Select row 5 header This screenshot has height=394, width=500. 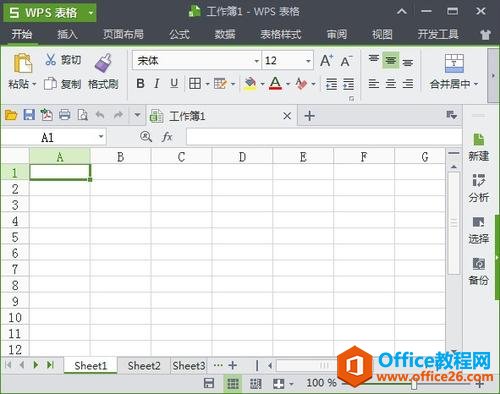click(x=15, y=237)
